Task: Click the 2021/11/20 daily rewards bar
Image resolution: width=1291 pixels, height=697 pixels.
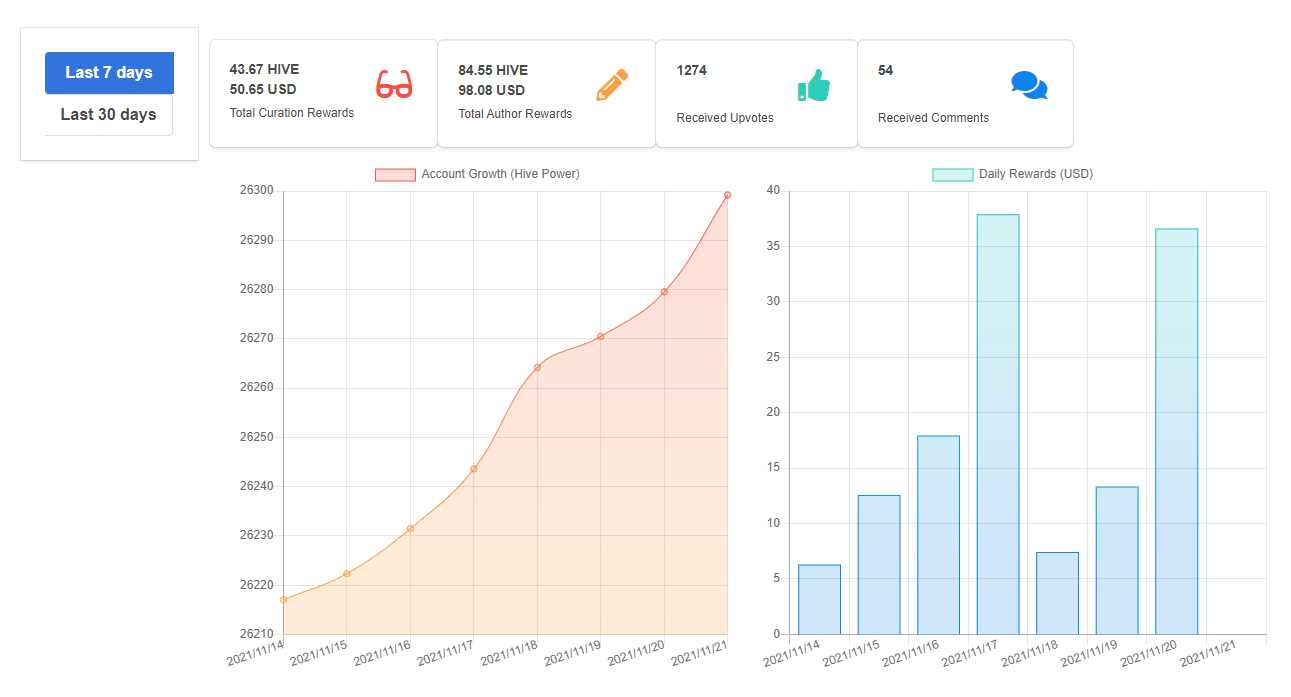Action: 1176,431
